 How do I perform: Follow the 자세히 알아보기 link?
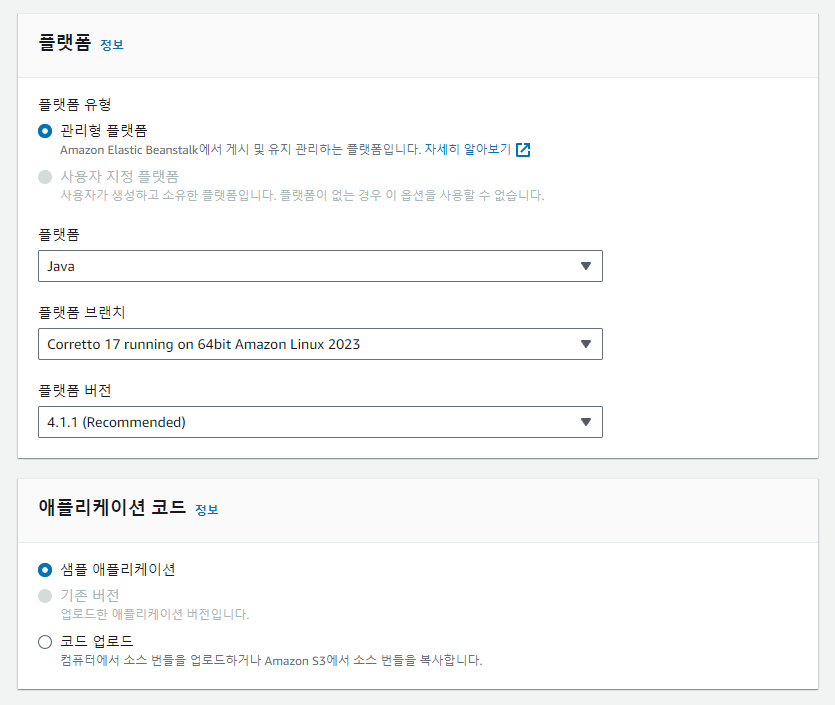click(x=467, y=150)
